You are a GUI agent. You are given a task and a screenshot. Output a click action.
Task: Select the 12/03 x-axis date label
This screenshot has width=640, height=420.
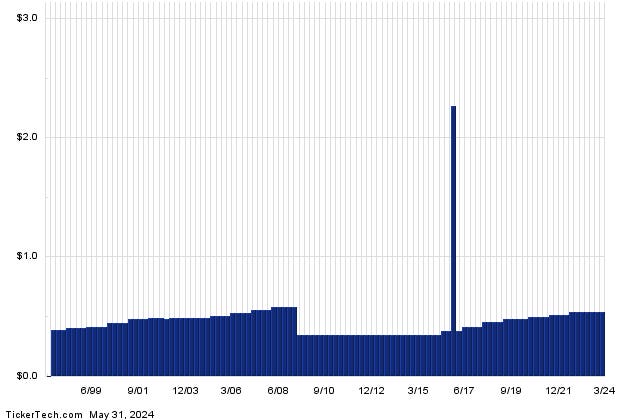tap(185, 391)
